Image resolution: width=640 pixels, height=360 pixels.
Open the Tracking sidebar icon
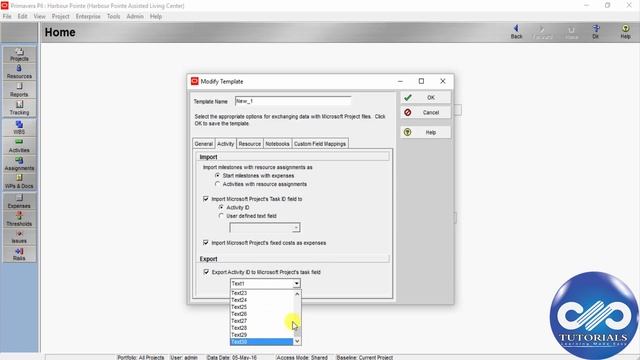point(19,108)
